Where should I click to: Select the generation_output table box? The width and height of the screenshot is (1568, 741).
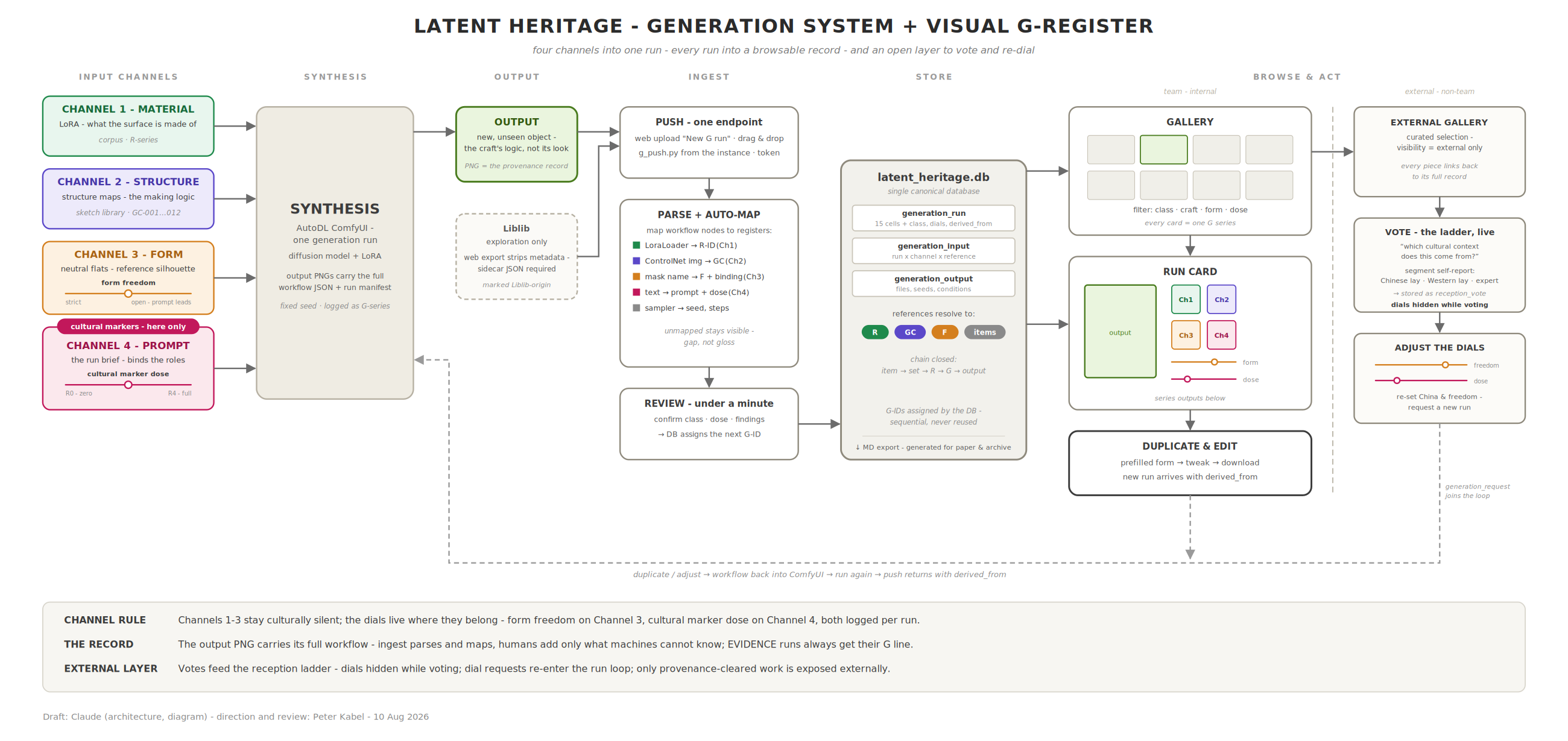933,283
